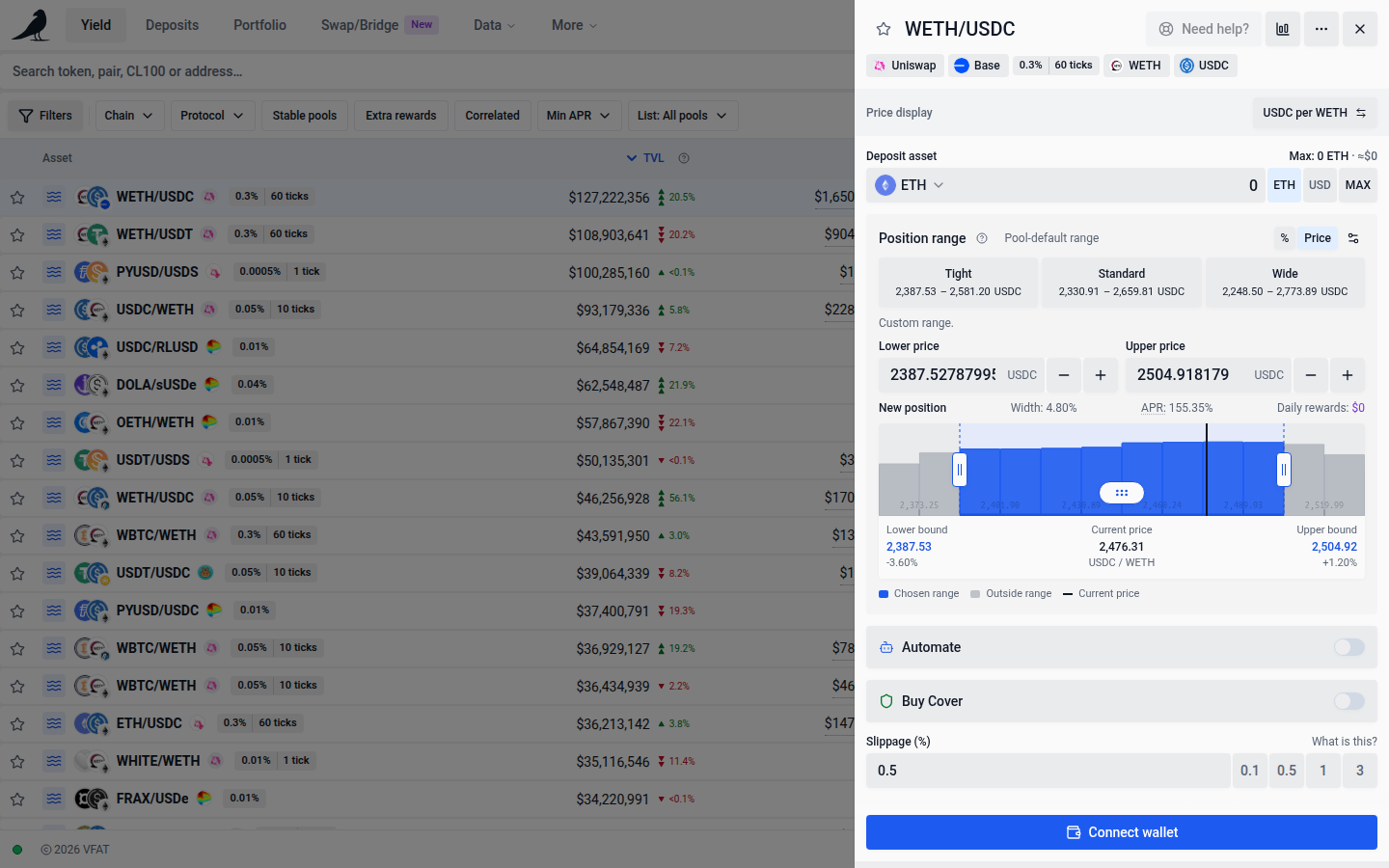The image size is (1389, 868).
Task: Open pool details icon for DOLA/sUSDe
Action: [54, 385]
